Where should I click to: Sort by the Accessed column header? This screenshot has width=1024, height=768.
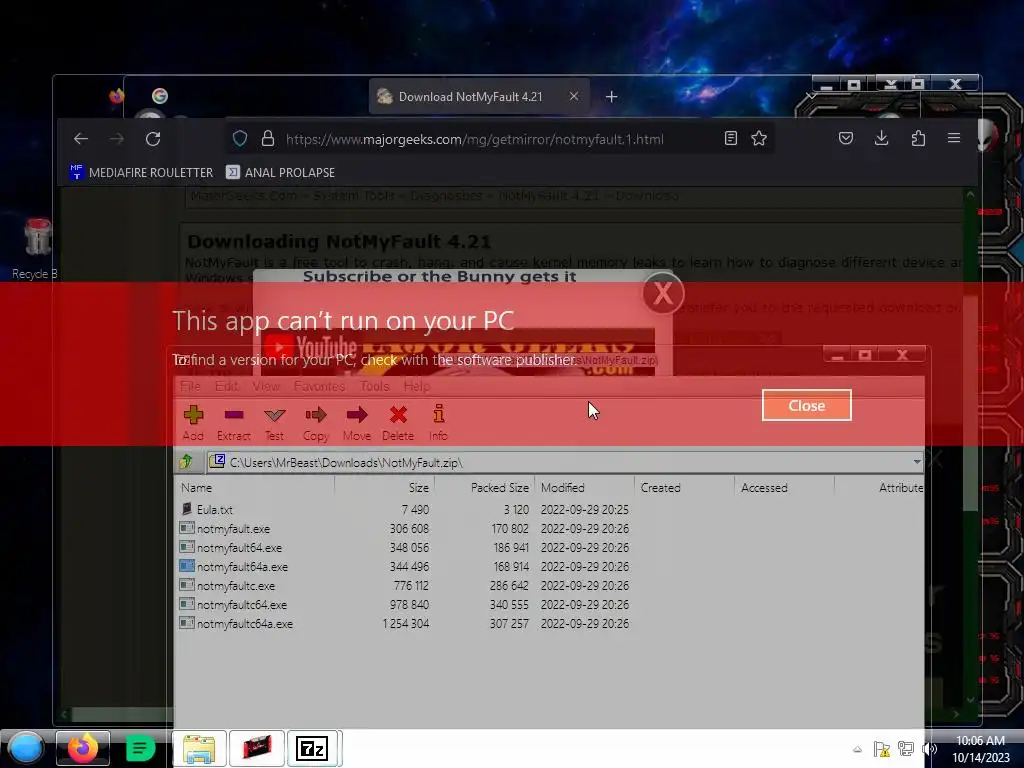coord(784,487)
